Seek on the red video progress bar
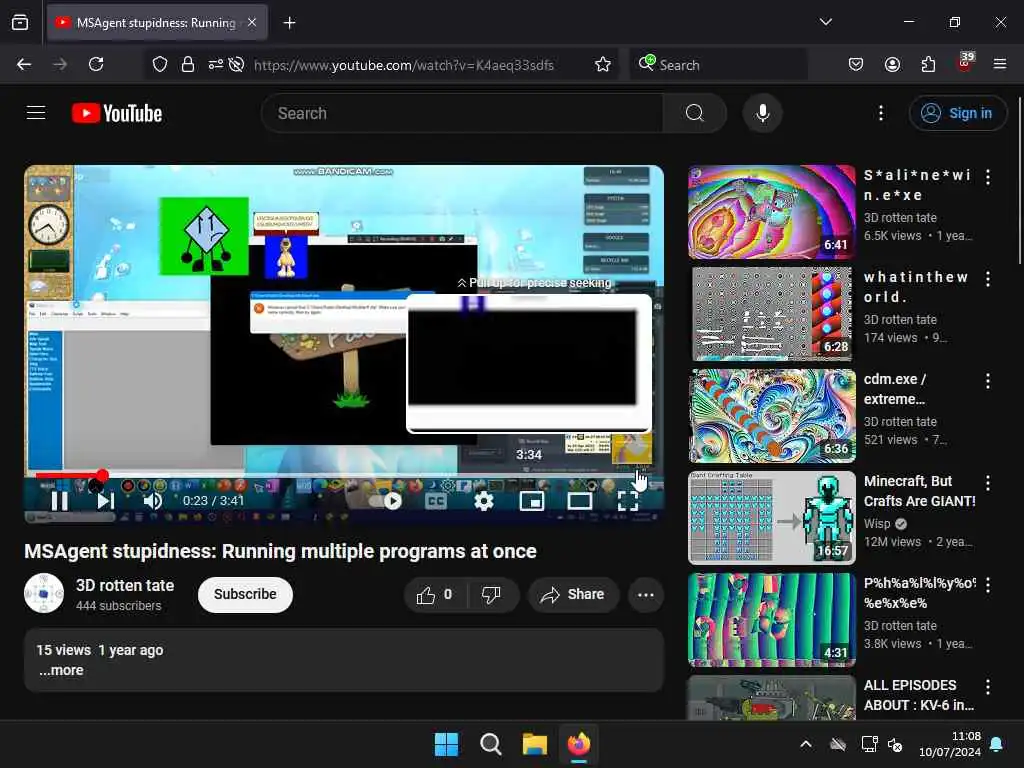The image size is (1024, 768). pos(344,475)
